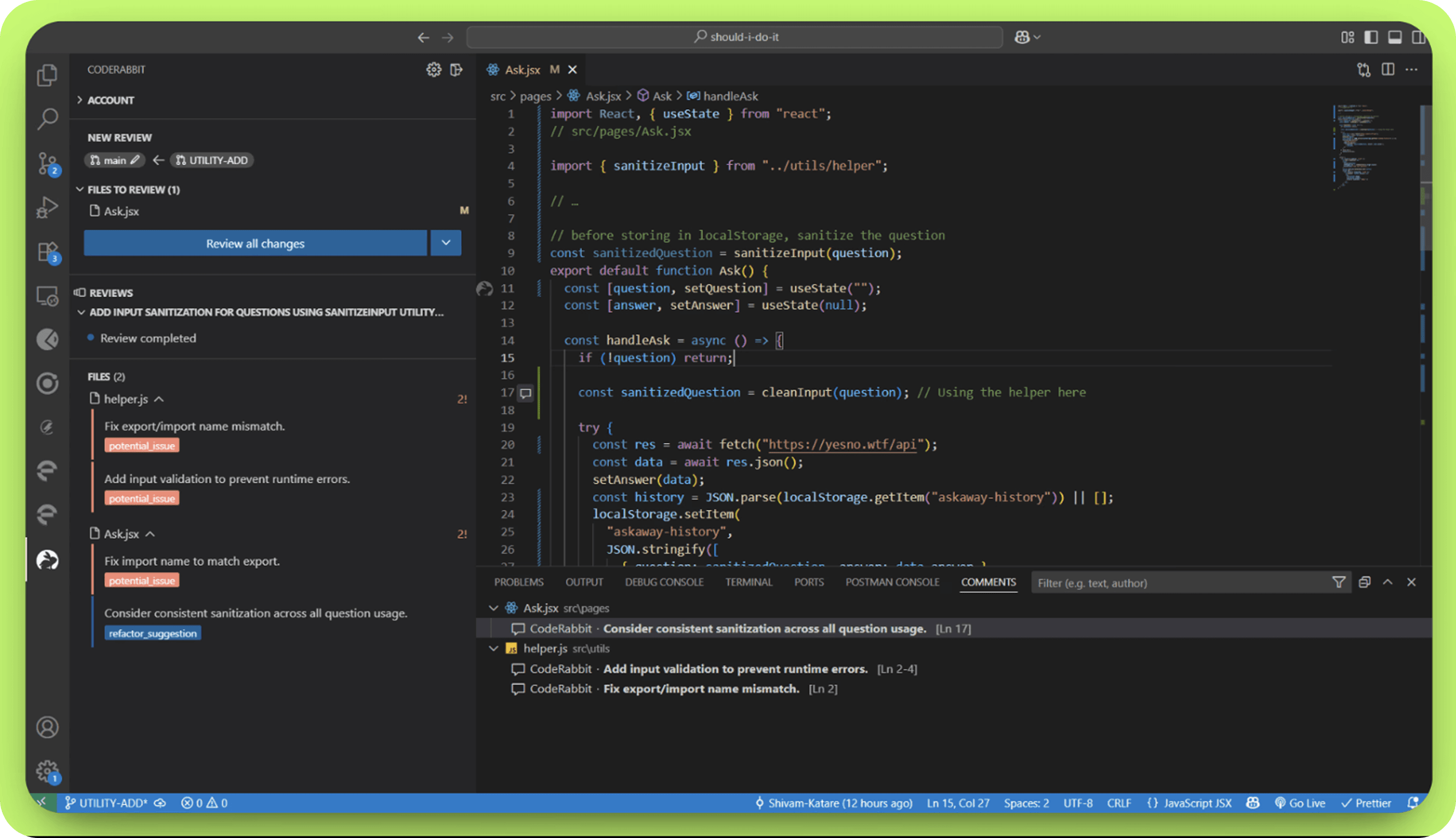The height and width of the screenshot is (838, 1456).
Task: Click the filter funnel icon in Comments panel
Action: click(1338, 582)
